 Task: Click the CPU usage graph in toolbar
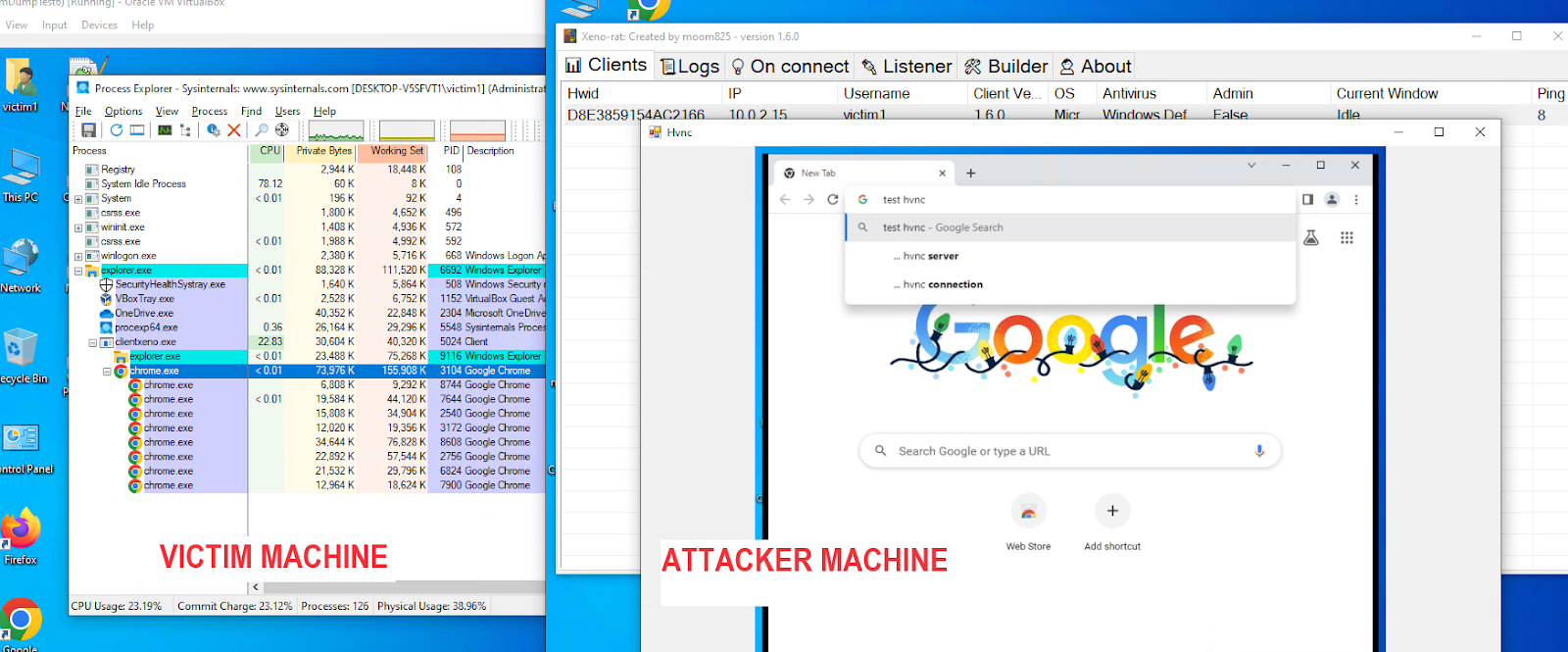coord(336,130)
